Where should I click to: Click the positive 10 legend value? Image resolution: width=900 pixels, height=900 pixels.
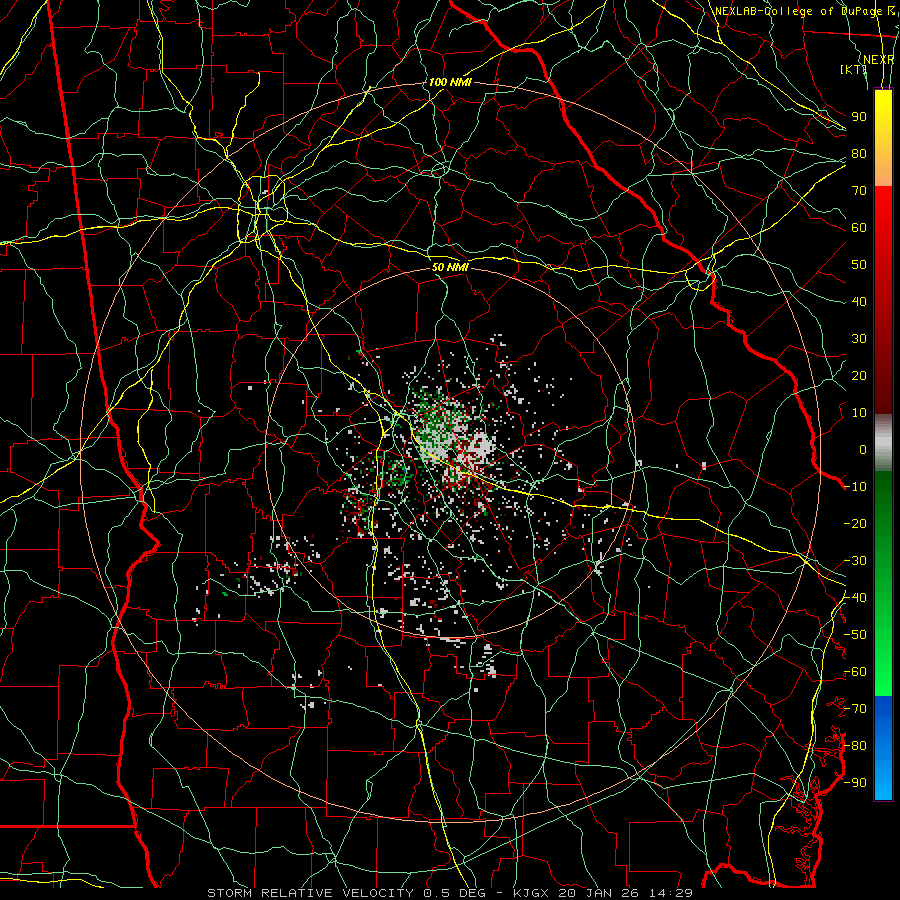[x=859, y=413]
